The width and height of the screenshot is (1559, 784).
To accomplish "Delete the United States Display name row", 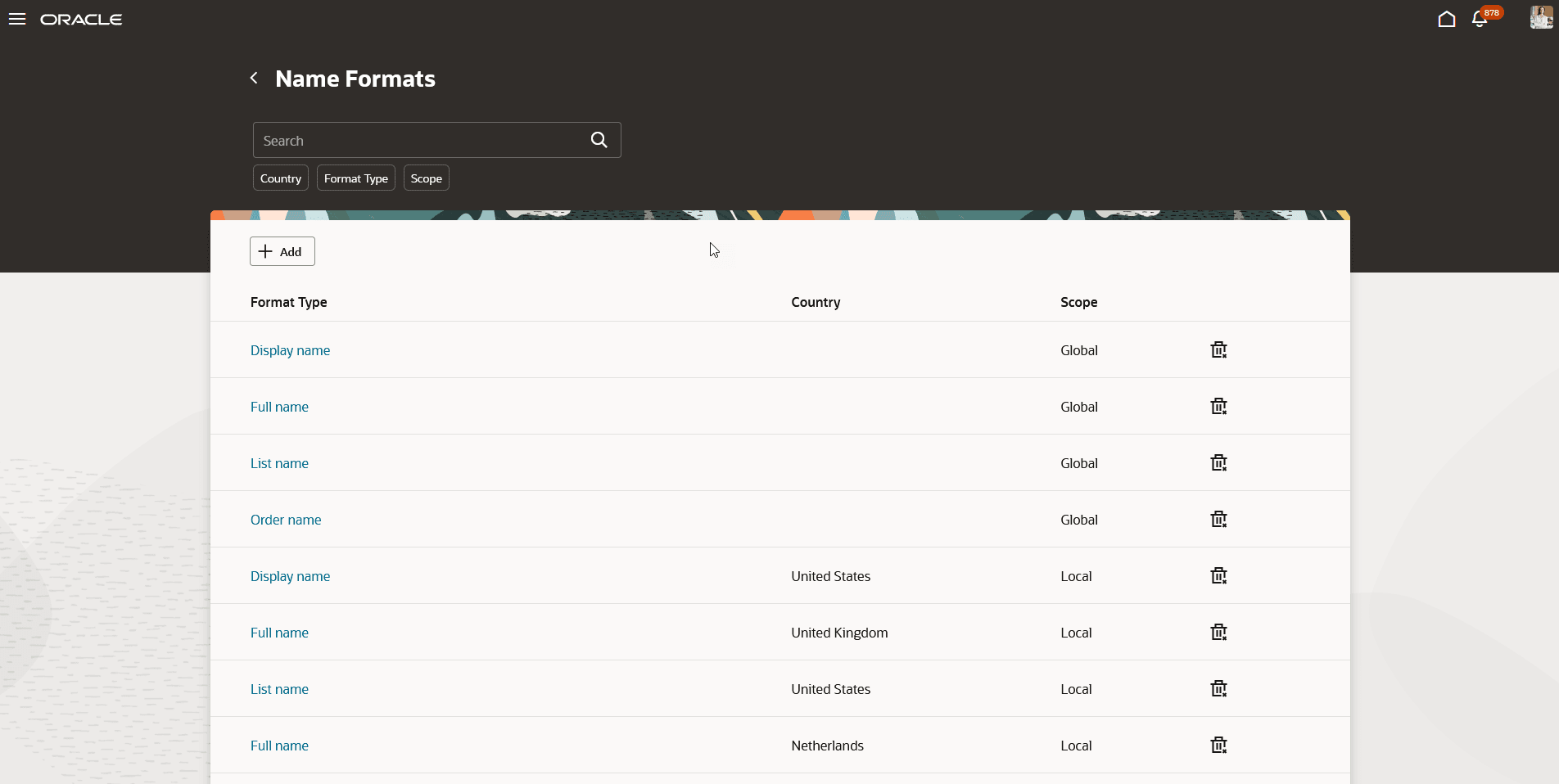I will (x=1219, y=576).
